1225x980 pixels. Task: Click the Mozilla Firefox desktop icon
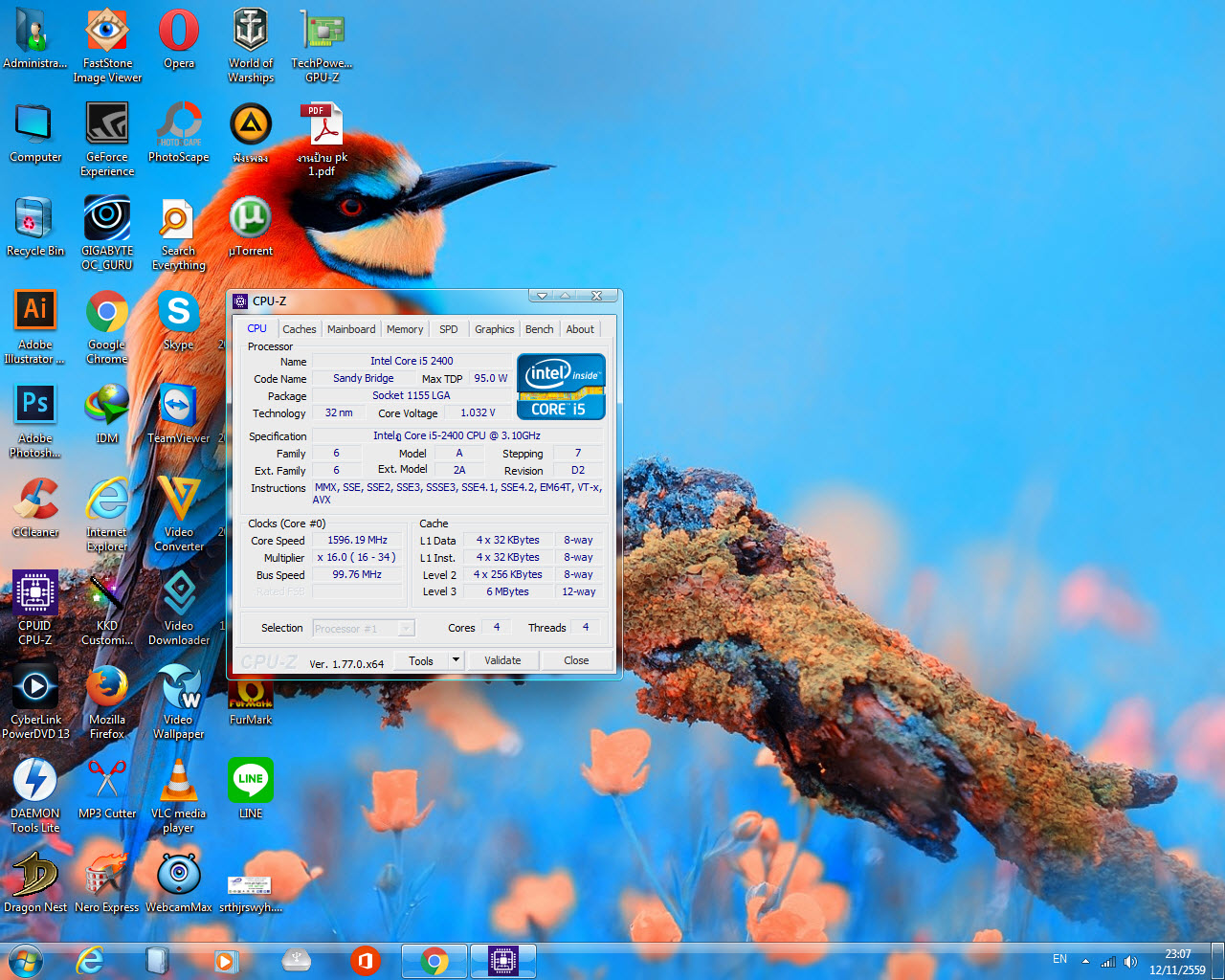click(x=107, y=702)
